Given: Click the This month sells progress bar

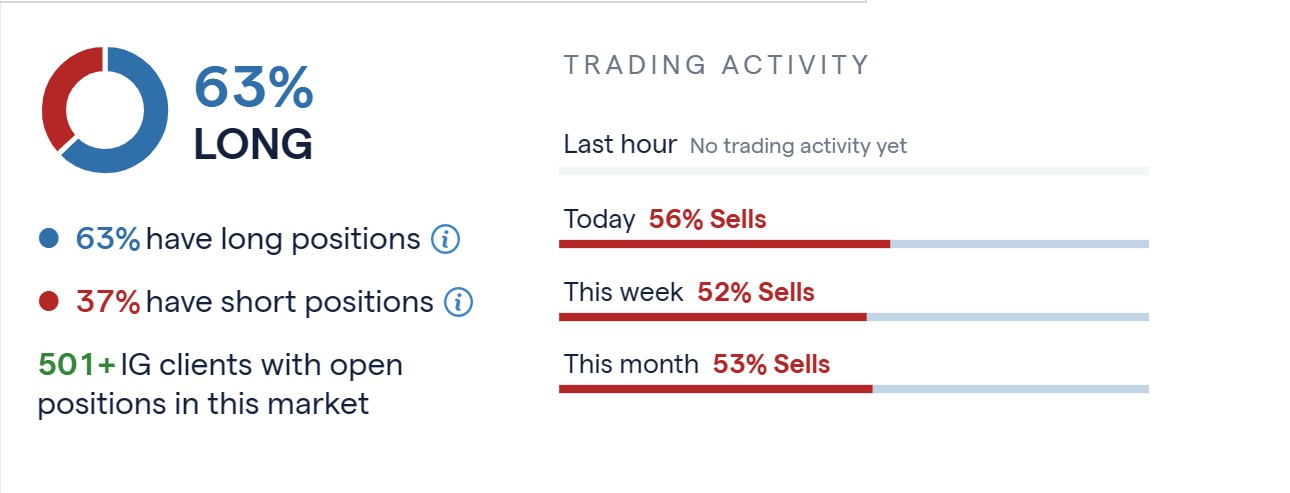Looking at the screenshot, I should (x=854, y=389).
